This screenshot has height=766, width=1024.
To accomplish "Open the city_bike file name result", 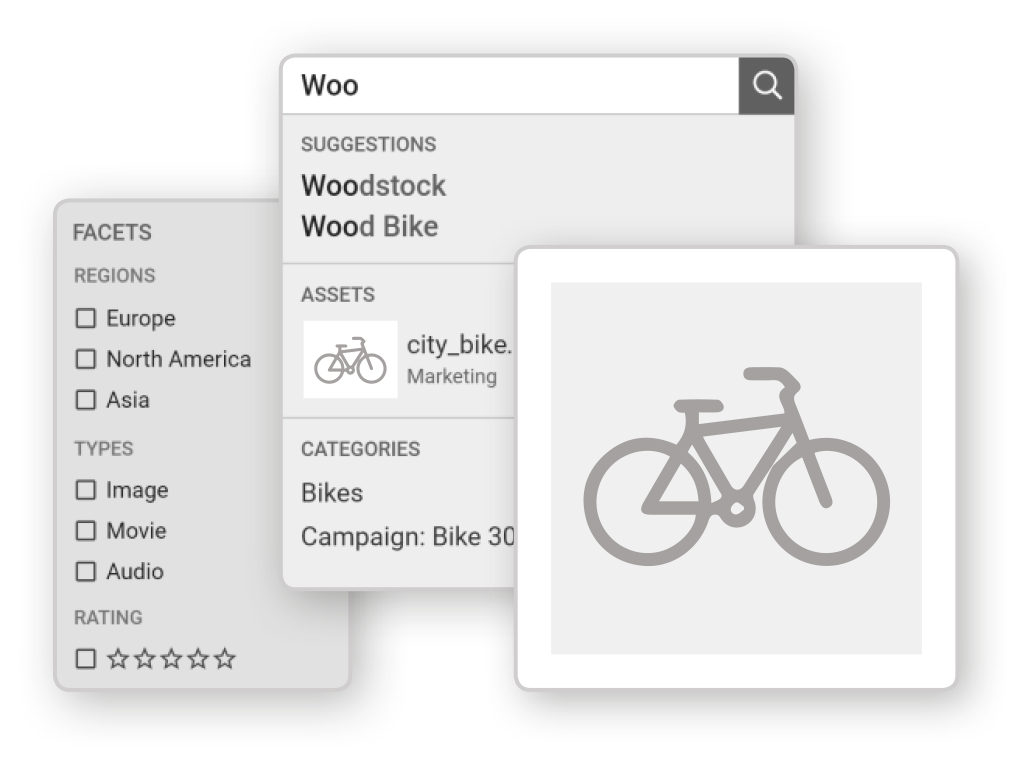I will 460,345.
